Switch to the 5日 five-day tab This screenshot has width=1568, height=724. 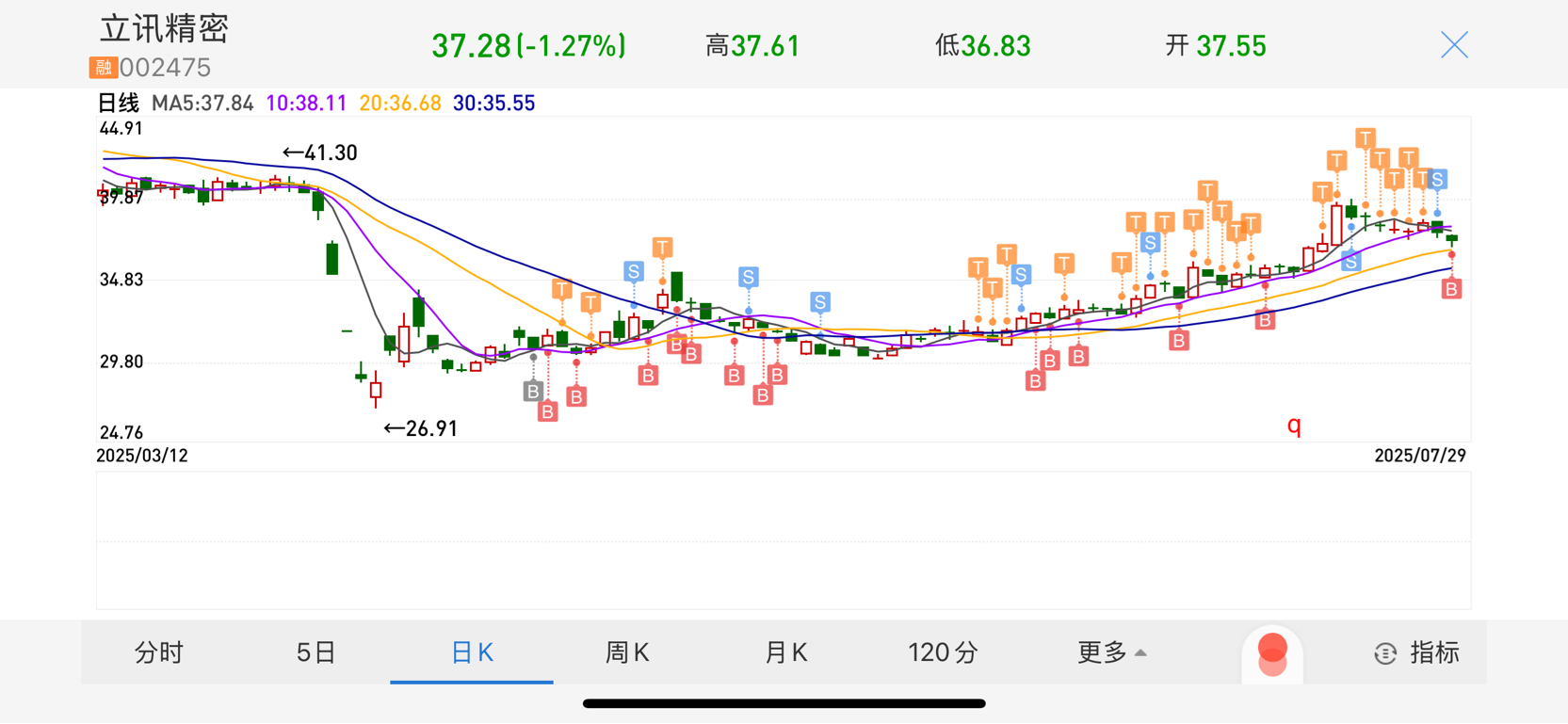[x=315, y=652]
